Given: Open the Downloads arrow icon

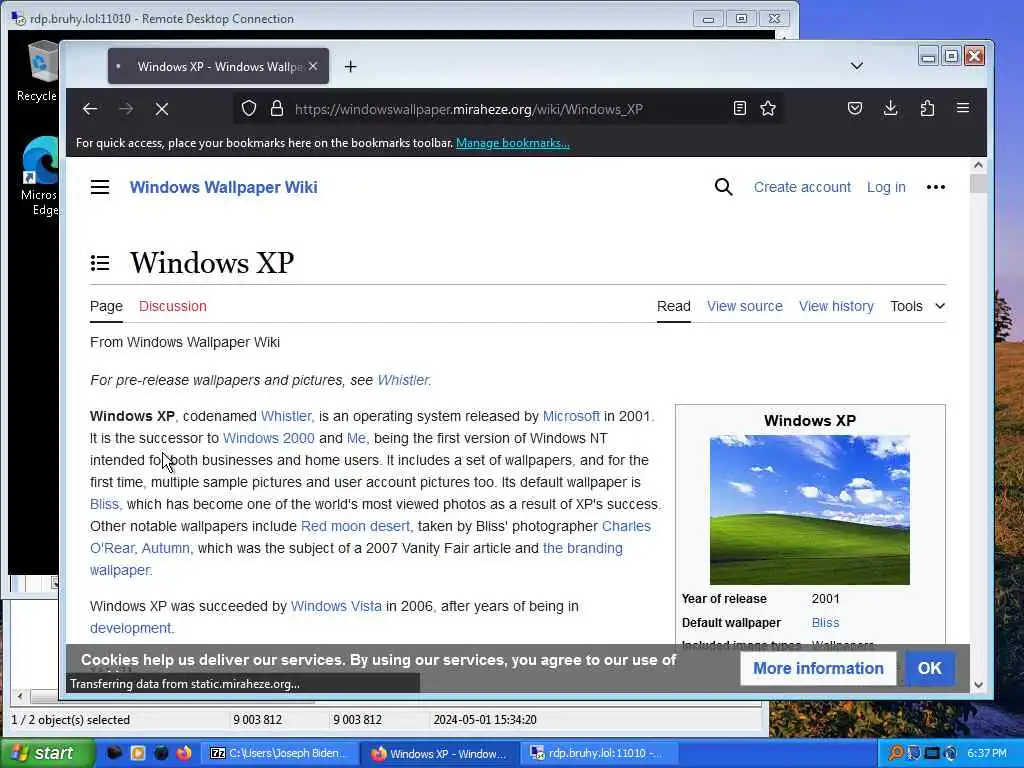Looking at the screenshot, I should tap(890, 108).
